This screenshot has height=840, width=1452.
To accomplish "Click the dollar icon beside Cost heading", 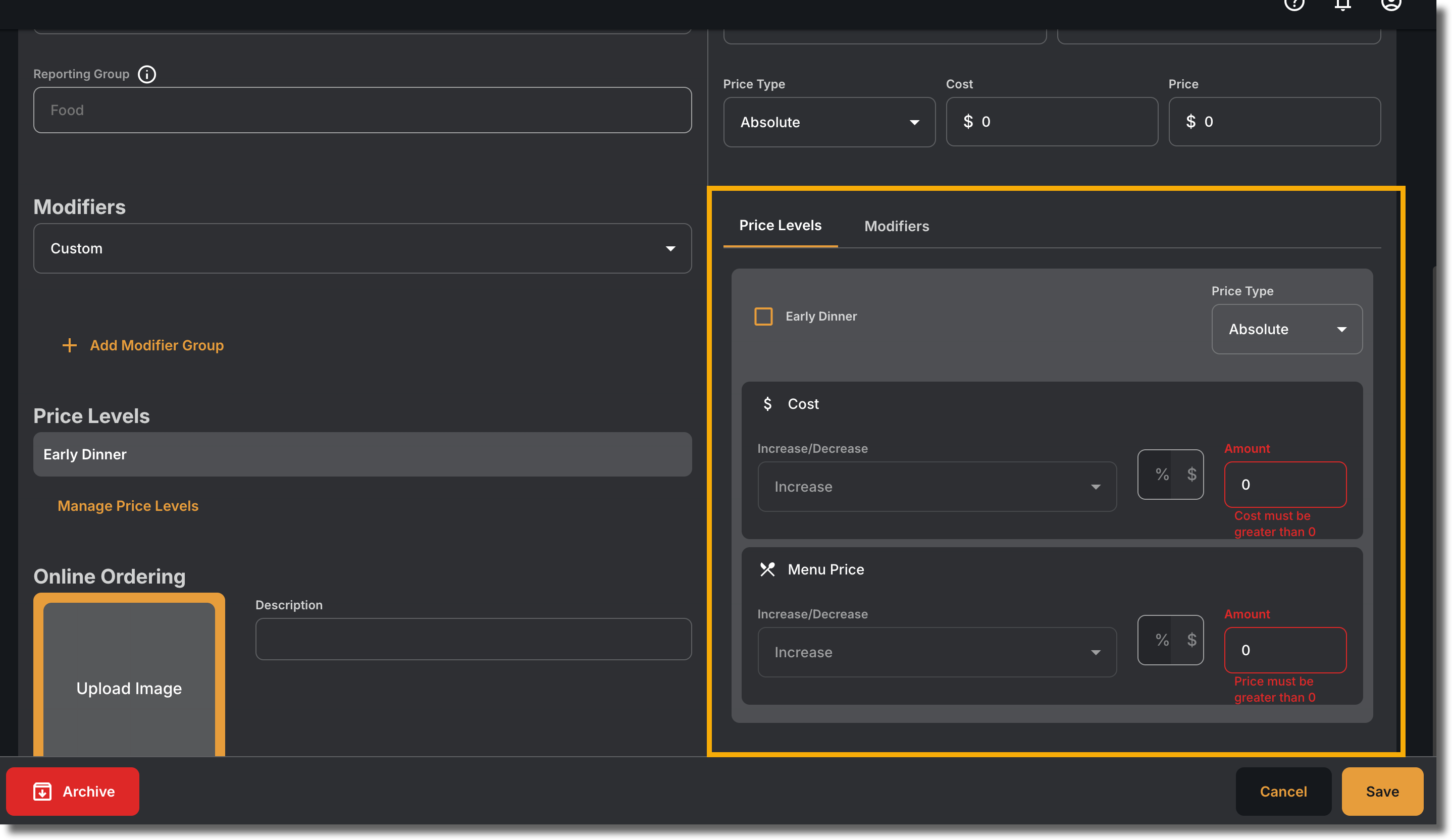I will (767, 404).
